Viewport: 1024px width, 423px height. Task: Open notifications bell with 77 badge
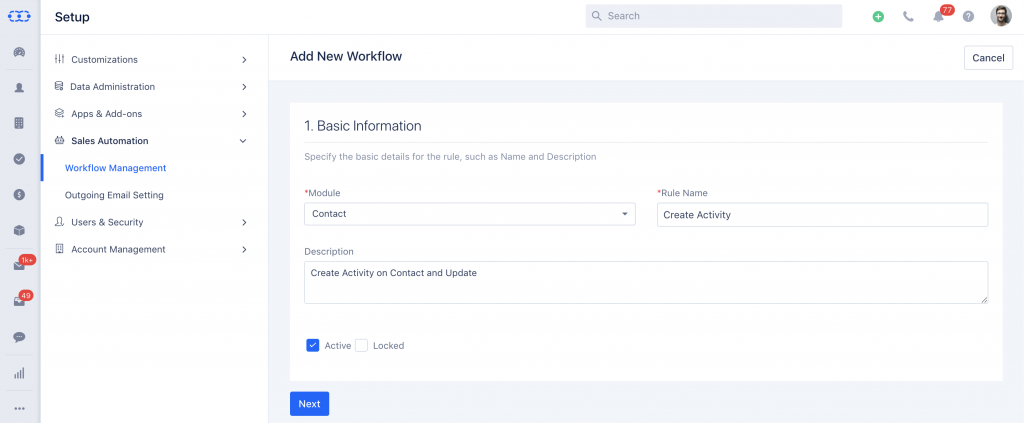938,17
